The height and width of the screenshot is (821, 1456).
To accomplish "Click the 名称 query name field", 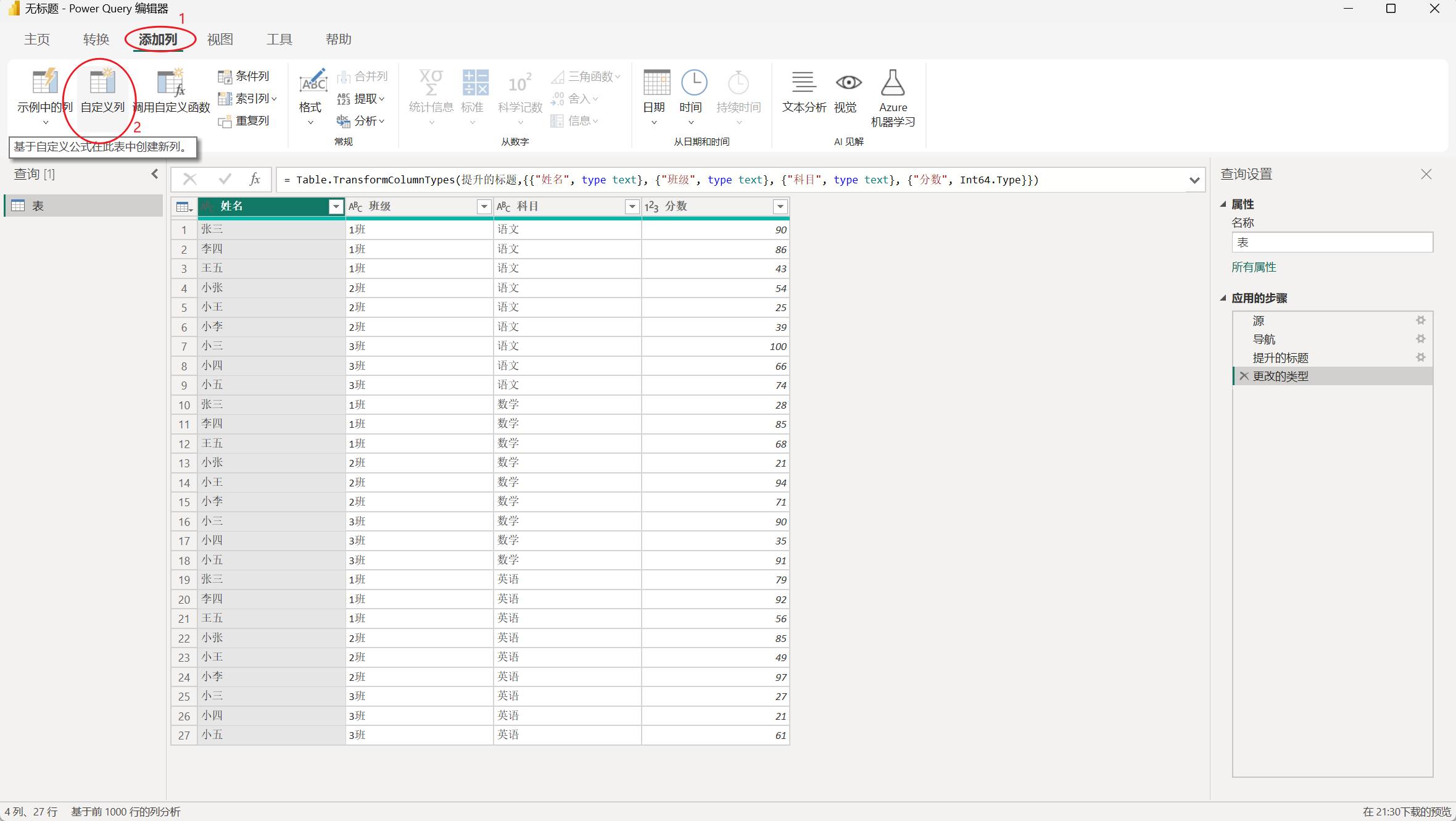I will coord(1331,243).
